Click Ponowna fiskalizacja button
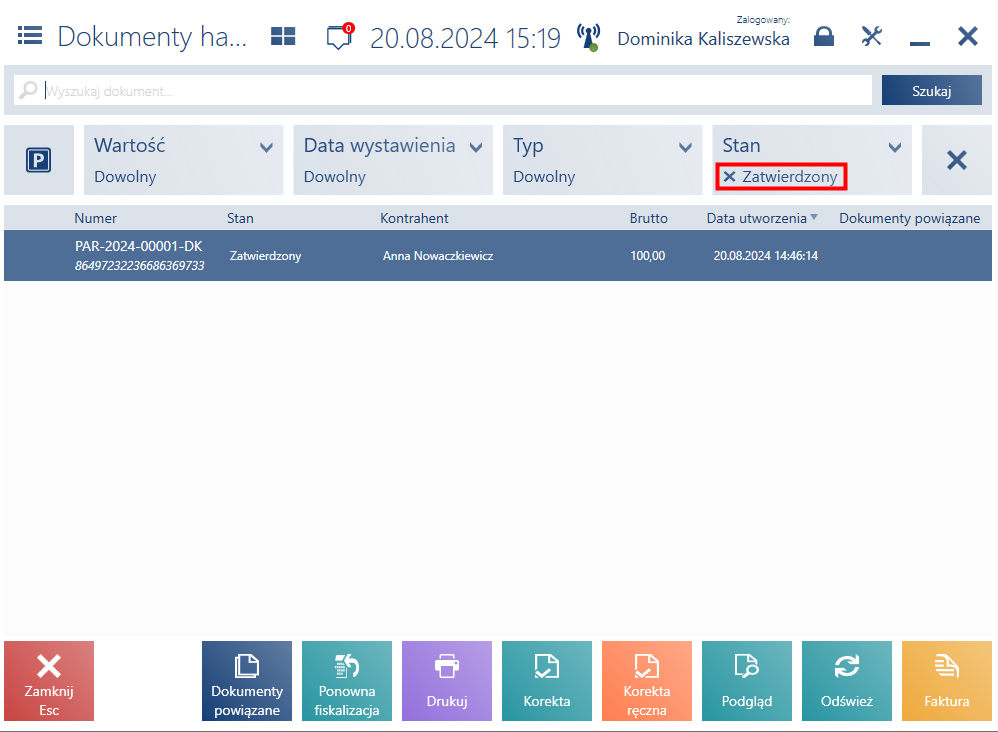The image size is (998, 732). (347, 680)
